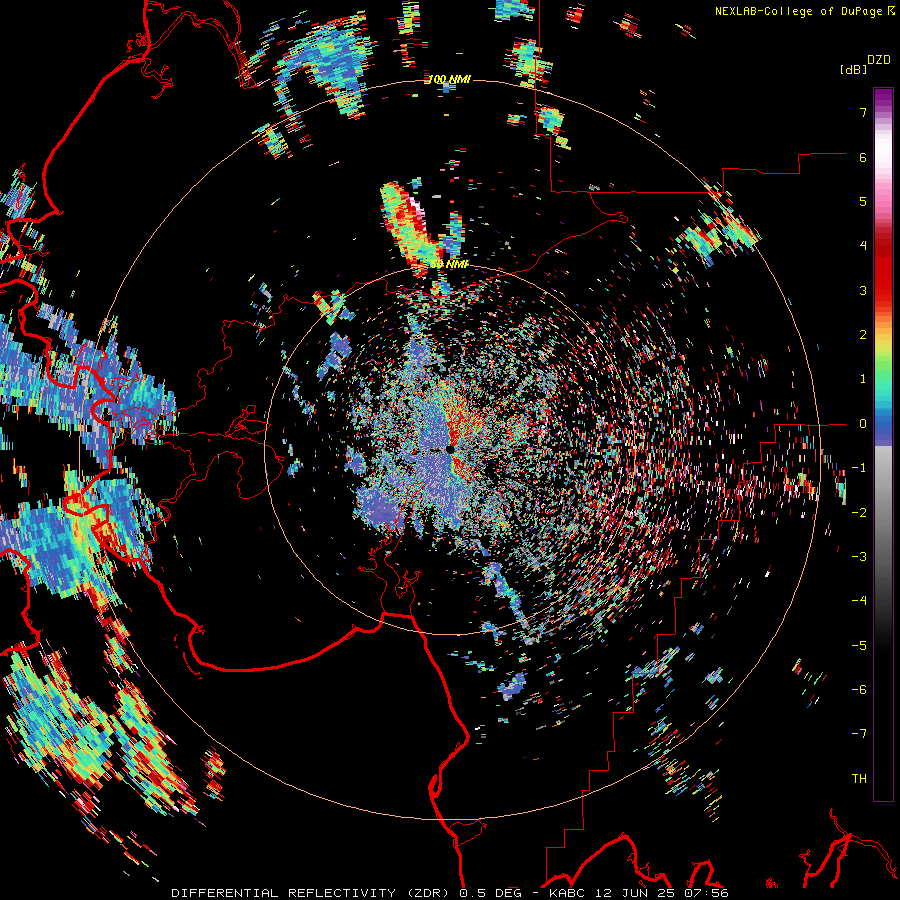Select the Differential Reflectivity (ZDR) caption text

pyautogui.click(x=313, y=893)
